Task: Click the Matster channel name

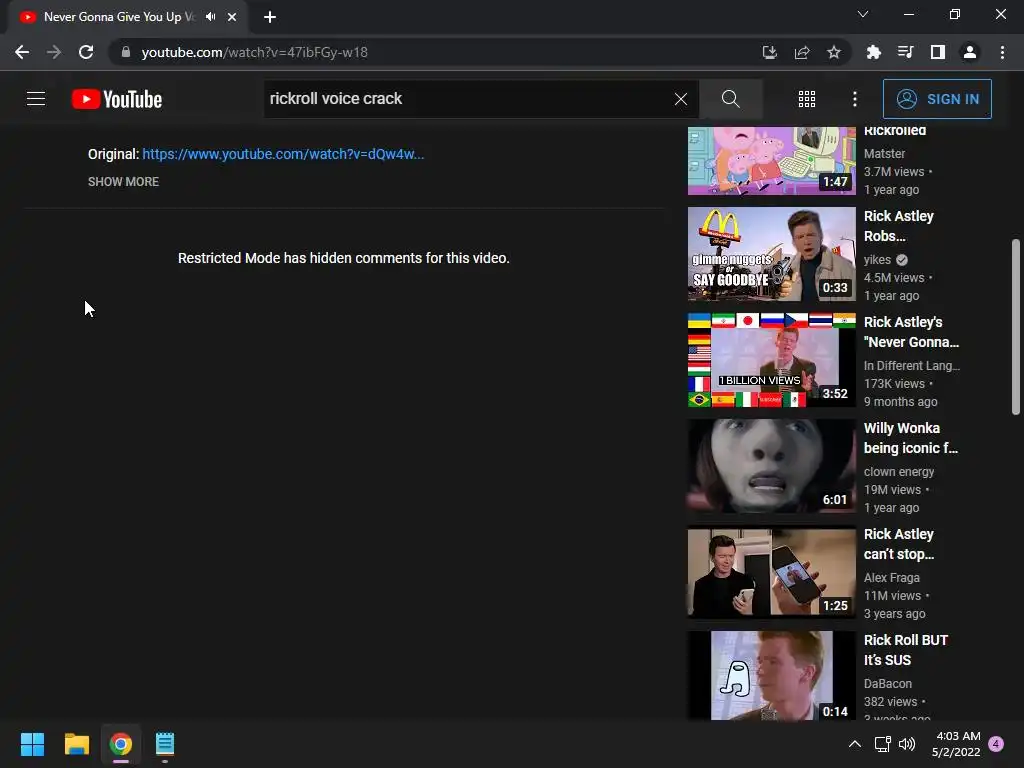Action: coord(884,153)
